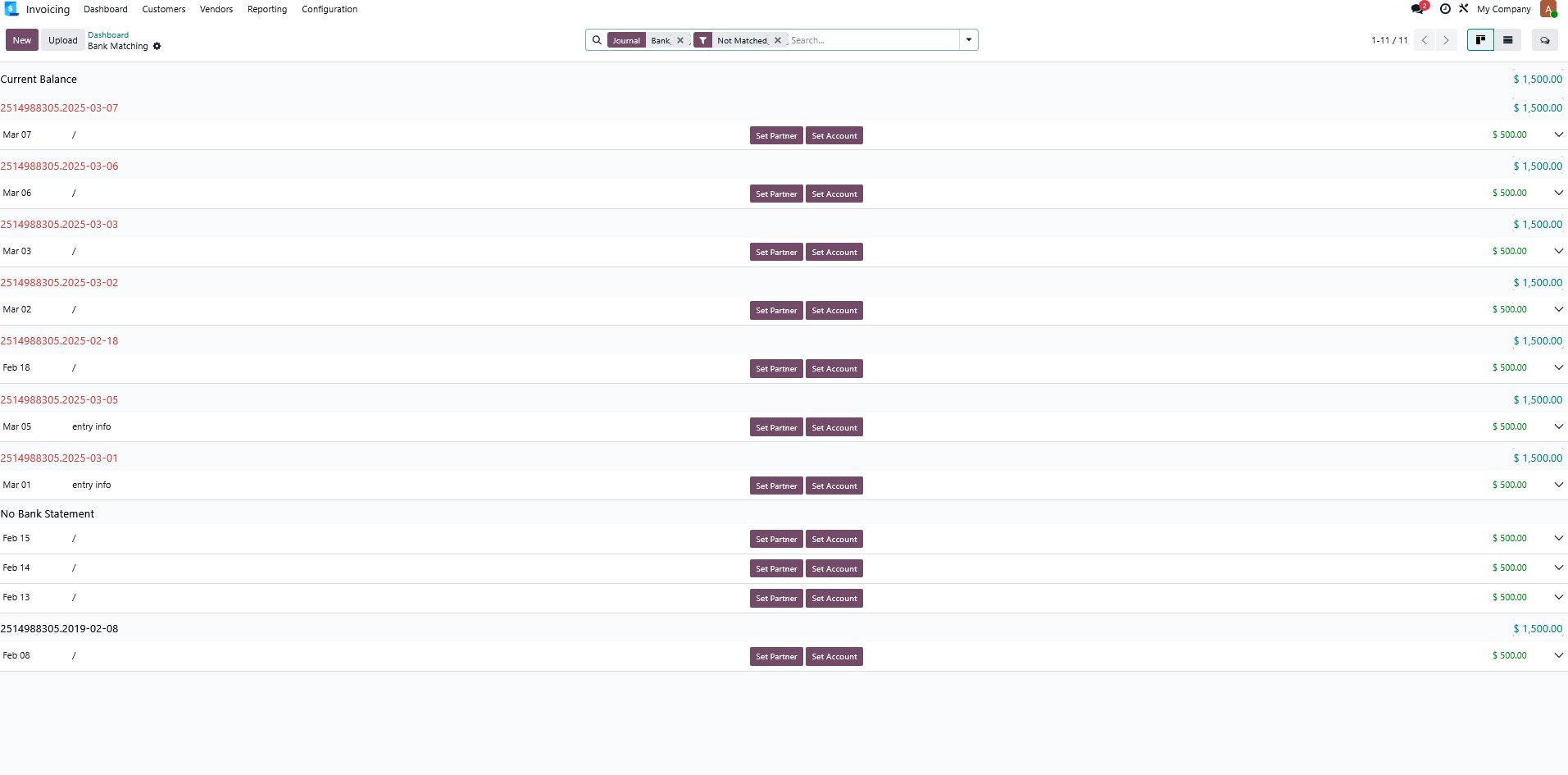Switch to the kanban view icon
This screenshot has height=775, width=1568.
point(1480,39)
